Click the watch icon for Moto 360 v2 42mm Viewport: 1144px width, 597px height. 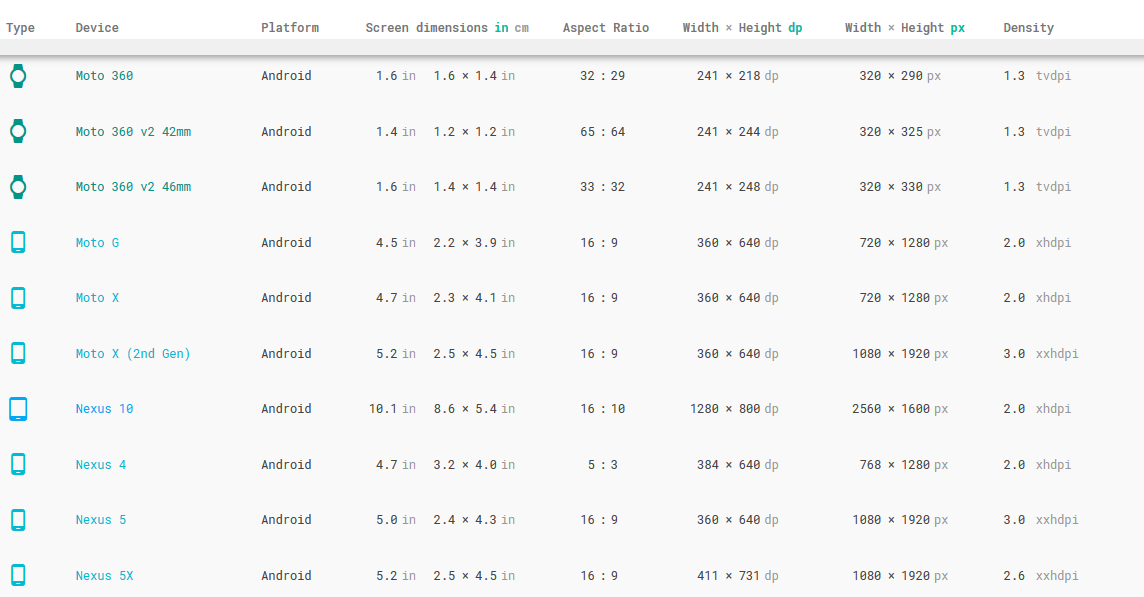pos(18,131)
